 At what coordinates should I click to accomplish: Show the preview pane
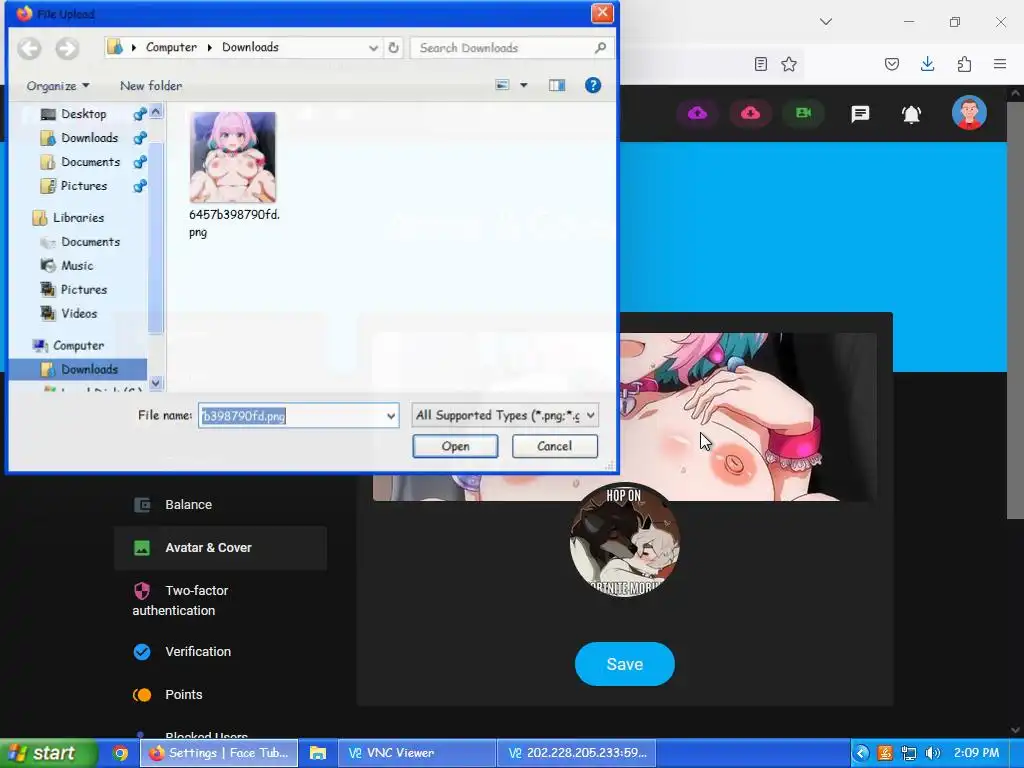pos(557,85)
